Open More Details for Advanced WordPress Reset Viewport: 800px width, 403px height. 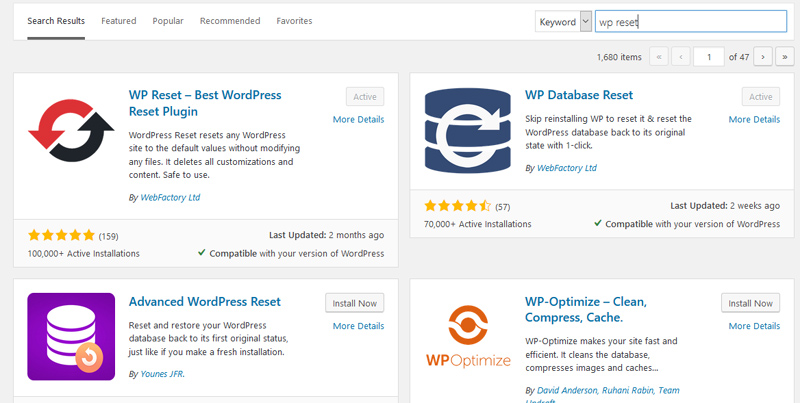tap(359, 326)
